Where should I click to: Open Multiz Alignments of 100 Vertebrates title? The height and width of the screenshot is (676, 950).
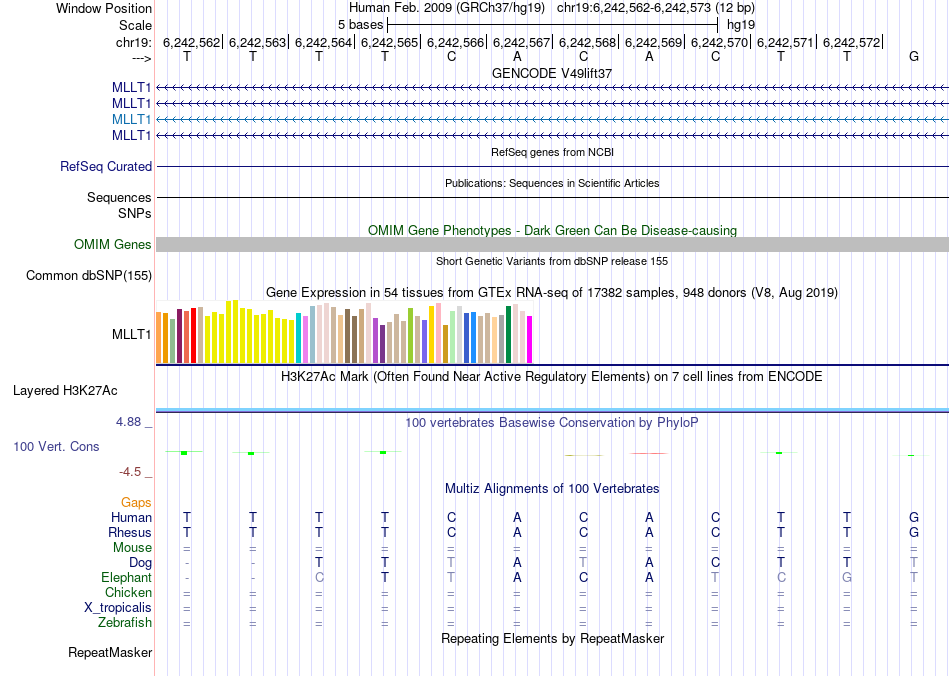tap(552, 489)
